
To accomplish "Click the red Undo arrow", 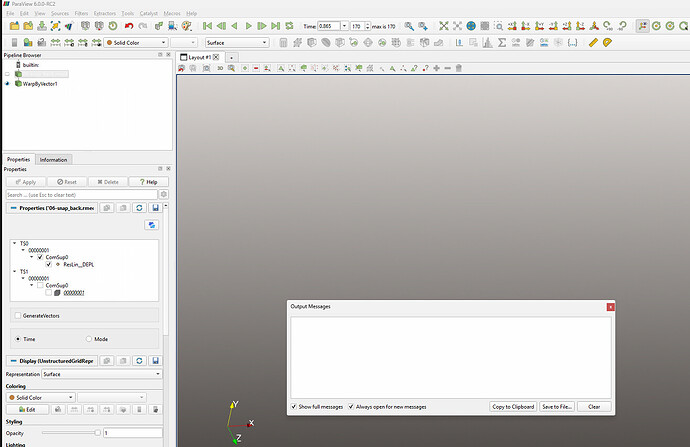I will point(128,26).
